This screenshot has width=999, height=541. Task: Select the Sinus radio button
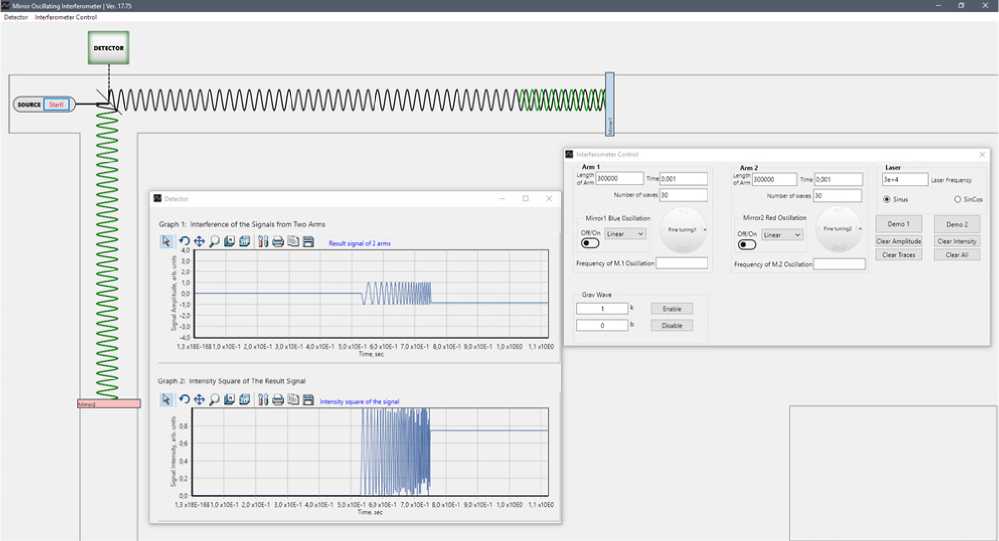pos(887,199)
